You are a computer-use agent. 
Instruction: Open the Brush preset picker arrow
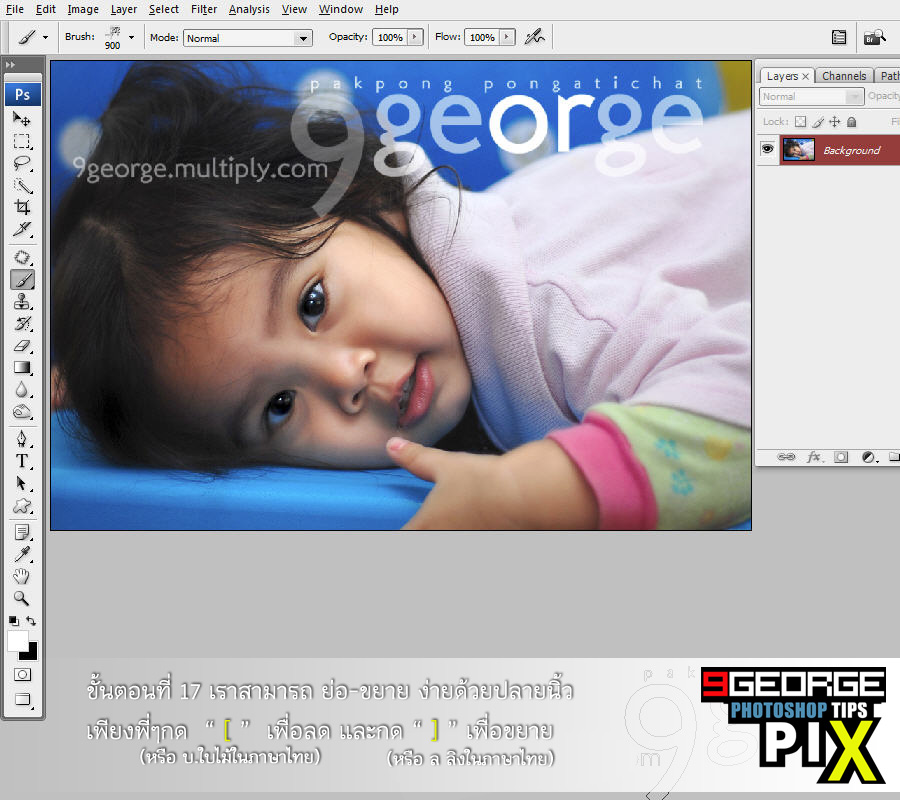pos(131,38)
